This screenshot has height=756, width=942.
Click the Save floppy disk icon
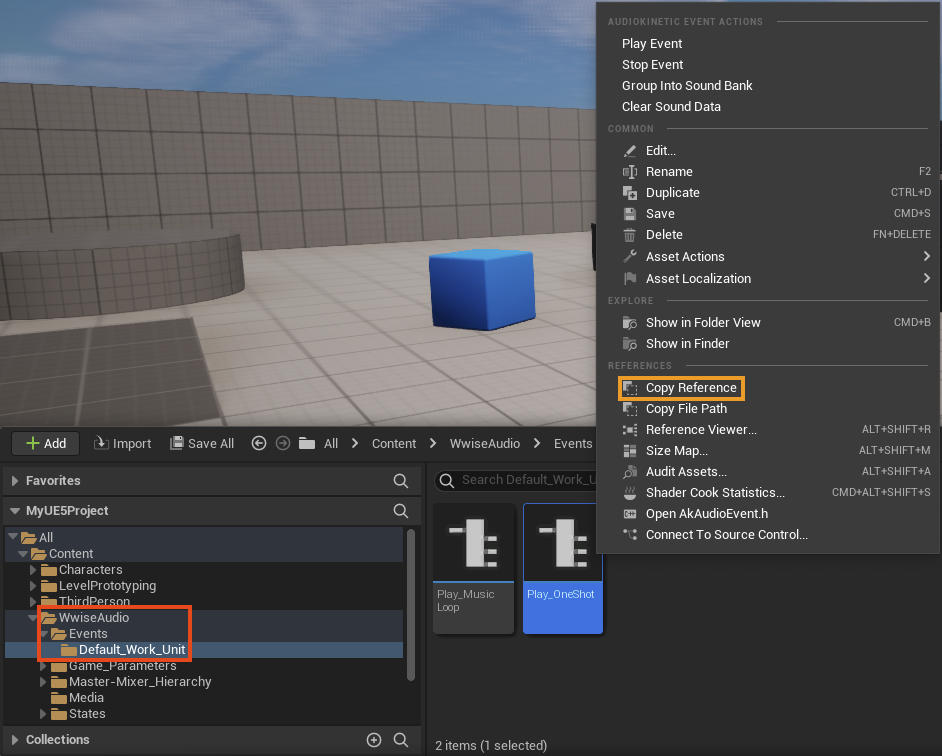630,214
